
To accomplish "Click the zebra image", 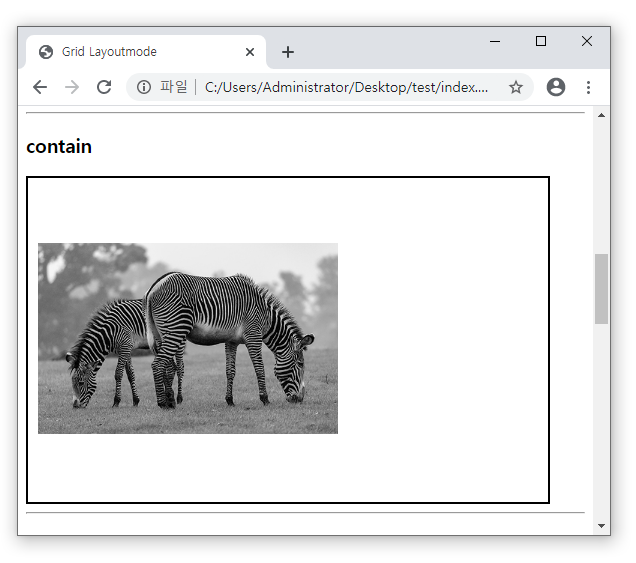I will [x=188, y=338].
